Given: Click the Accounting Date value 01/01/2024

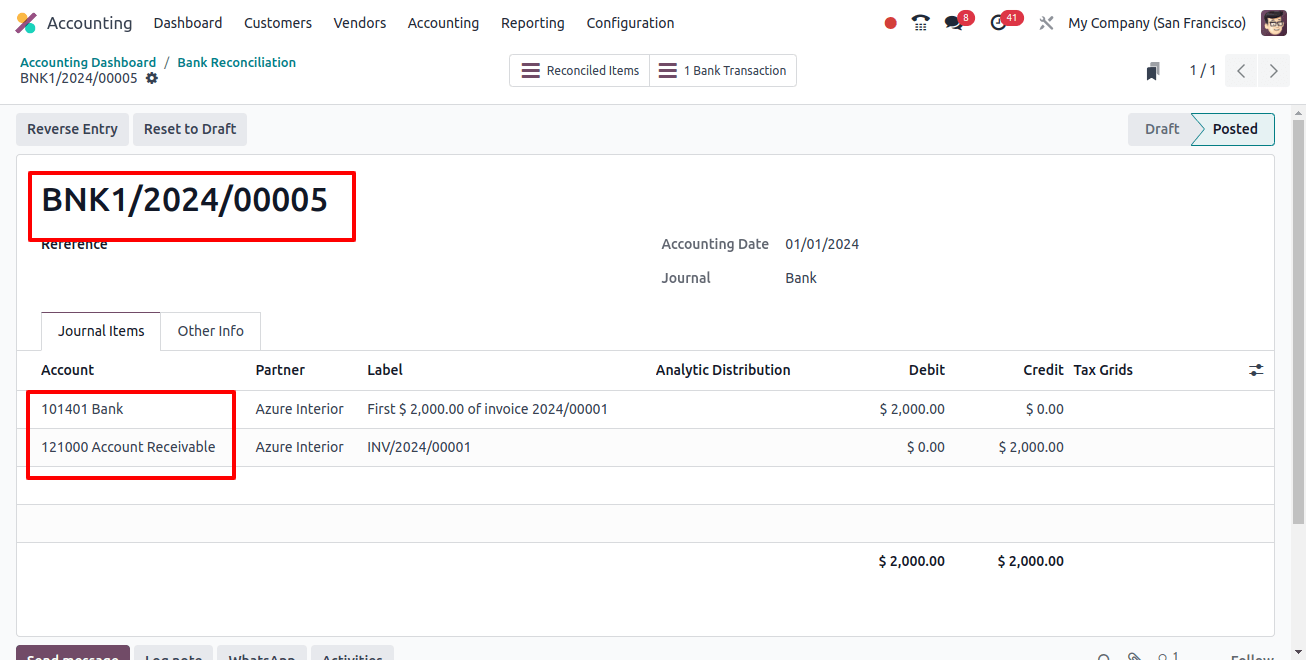Looking at the screenshot, I should coord(822,244).
